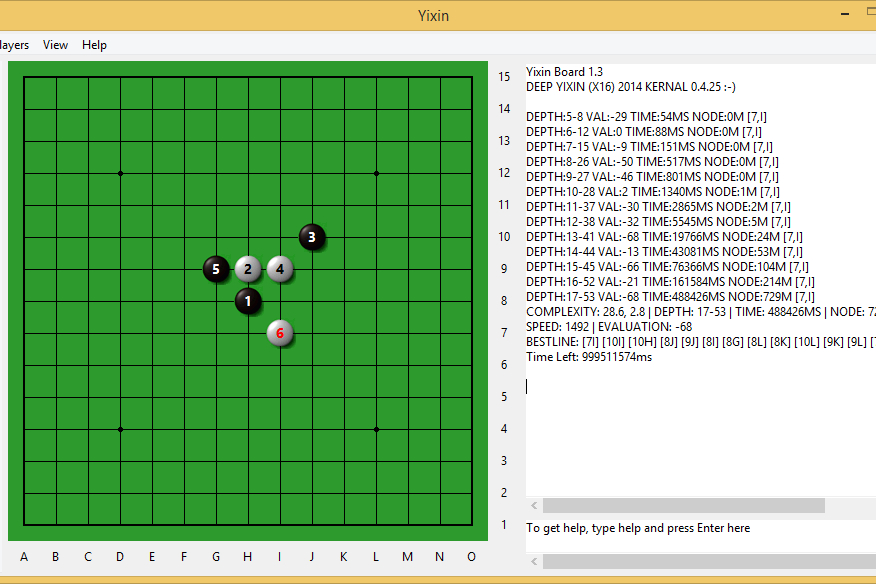
Task: Click the DEPTH:5-8 VAL:-29 log line
Action: pyautogui.click(x=646, y=116)
